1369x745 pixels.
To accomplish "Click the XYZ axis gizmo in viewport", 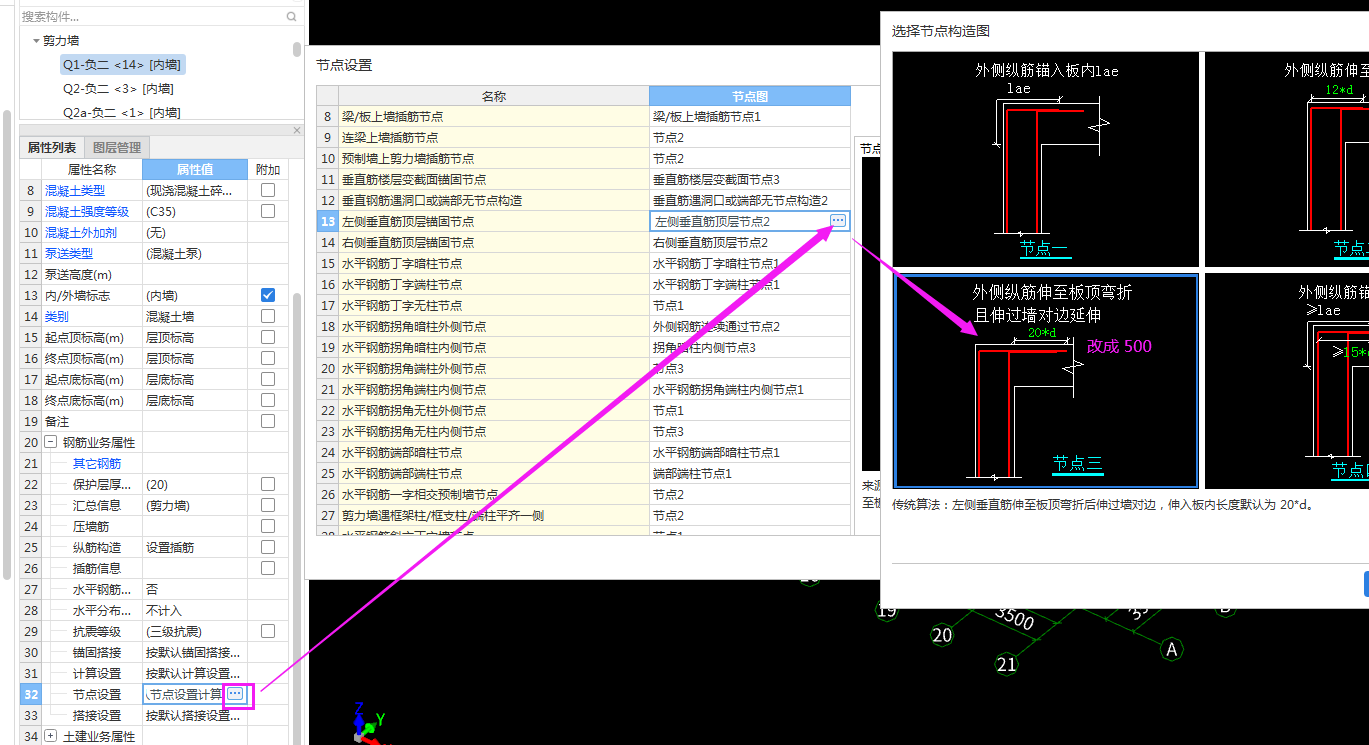I will (x=366, y=725).
